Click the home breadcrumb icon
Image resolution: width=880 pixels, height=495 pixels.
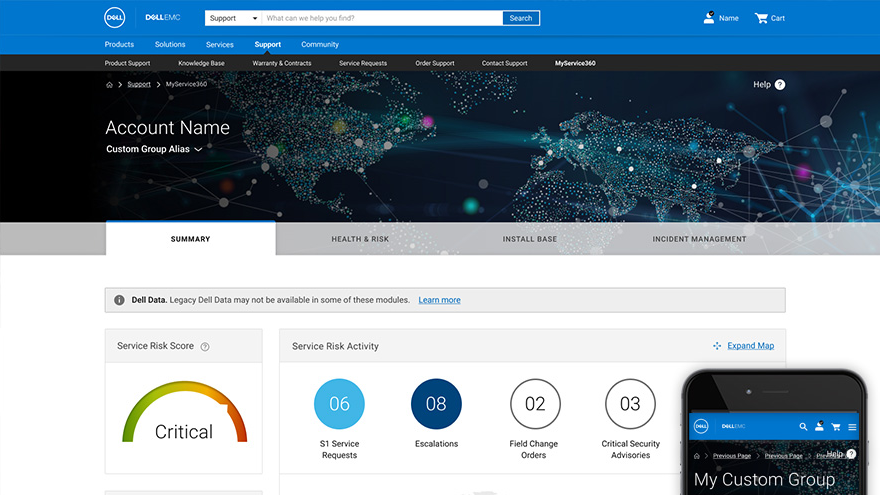click(x=109, y=85)
